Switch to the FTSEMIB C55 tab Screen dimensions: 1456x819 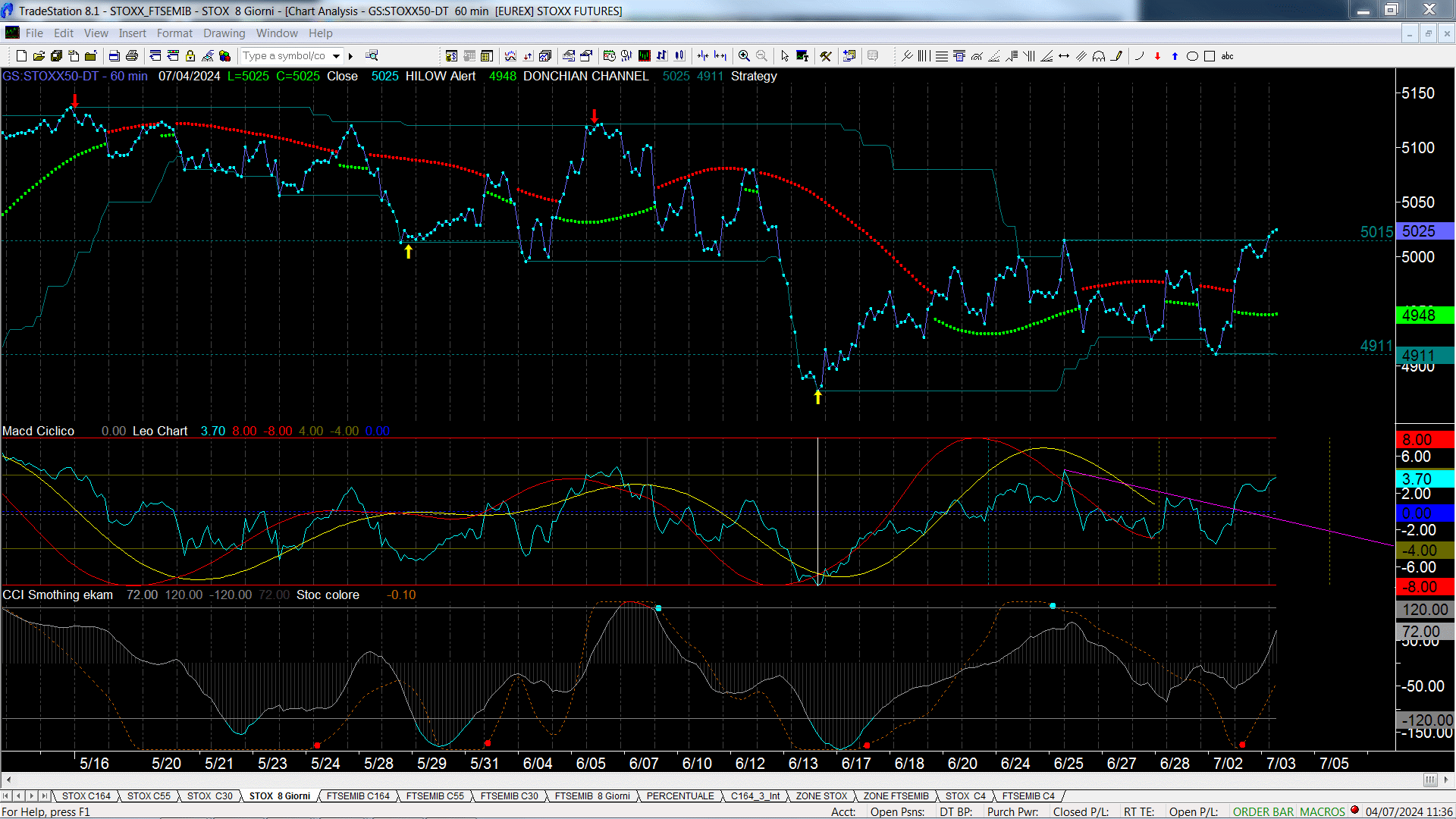[435, 795]
